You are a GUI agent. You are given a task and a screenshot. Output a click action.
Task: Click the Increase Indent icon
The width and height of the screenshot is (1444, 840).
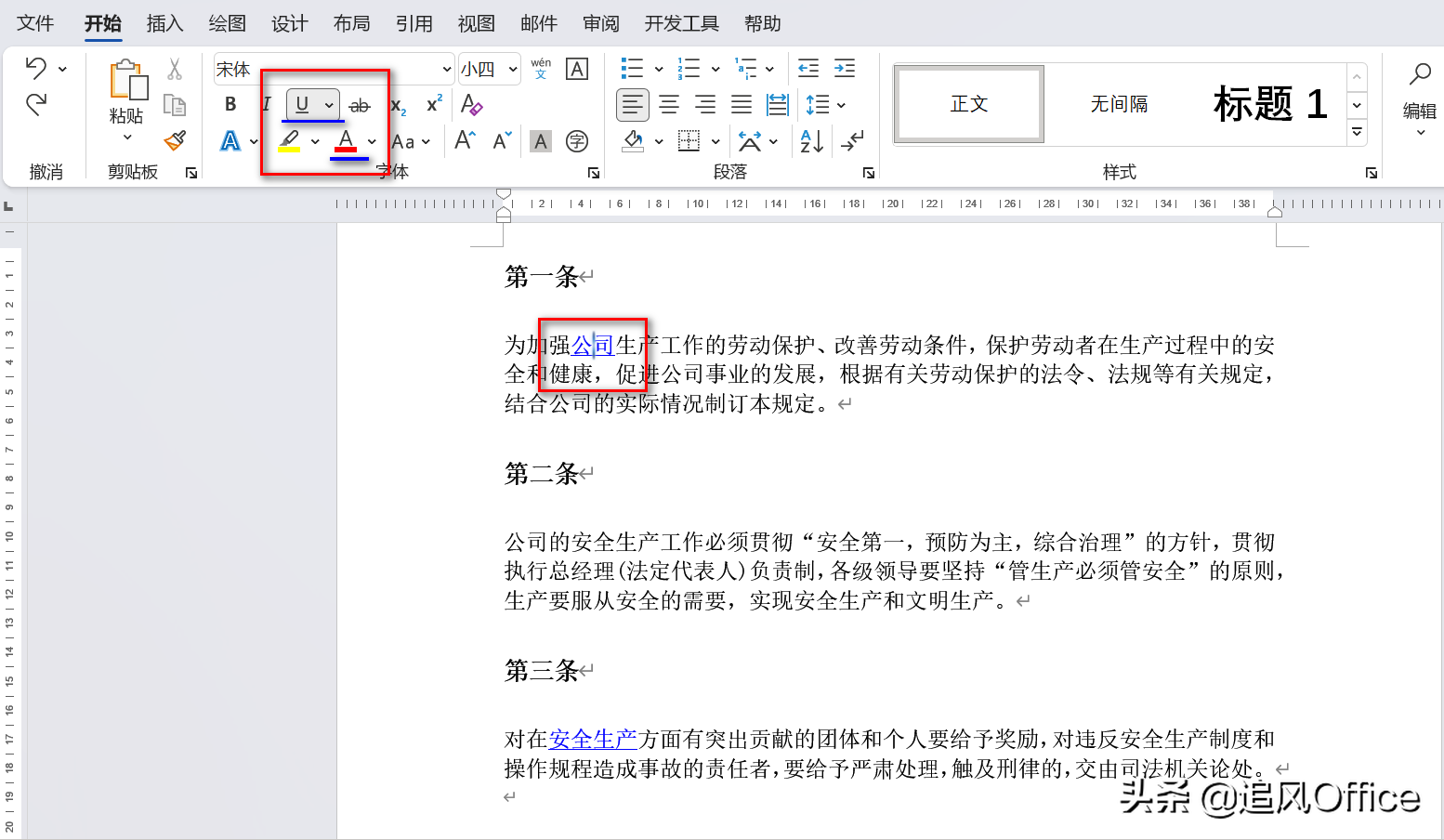click(x=845, y=69)
